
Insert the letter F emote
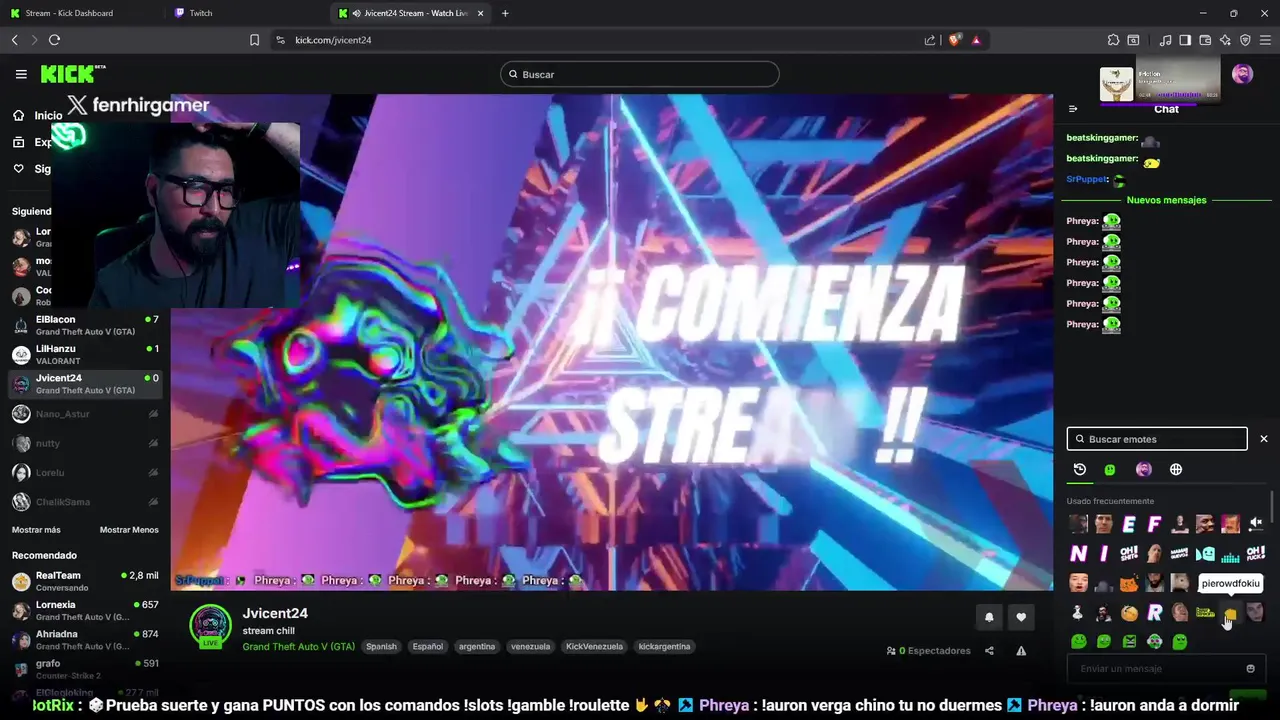[1154, 524]
